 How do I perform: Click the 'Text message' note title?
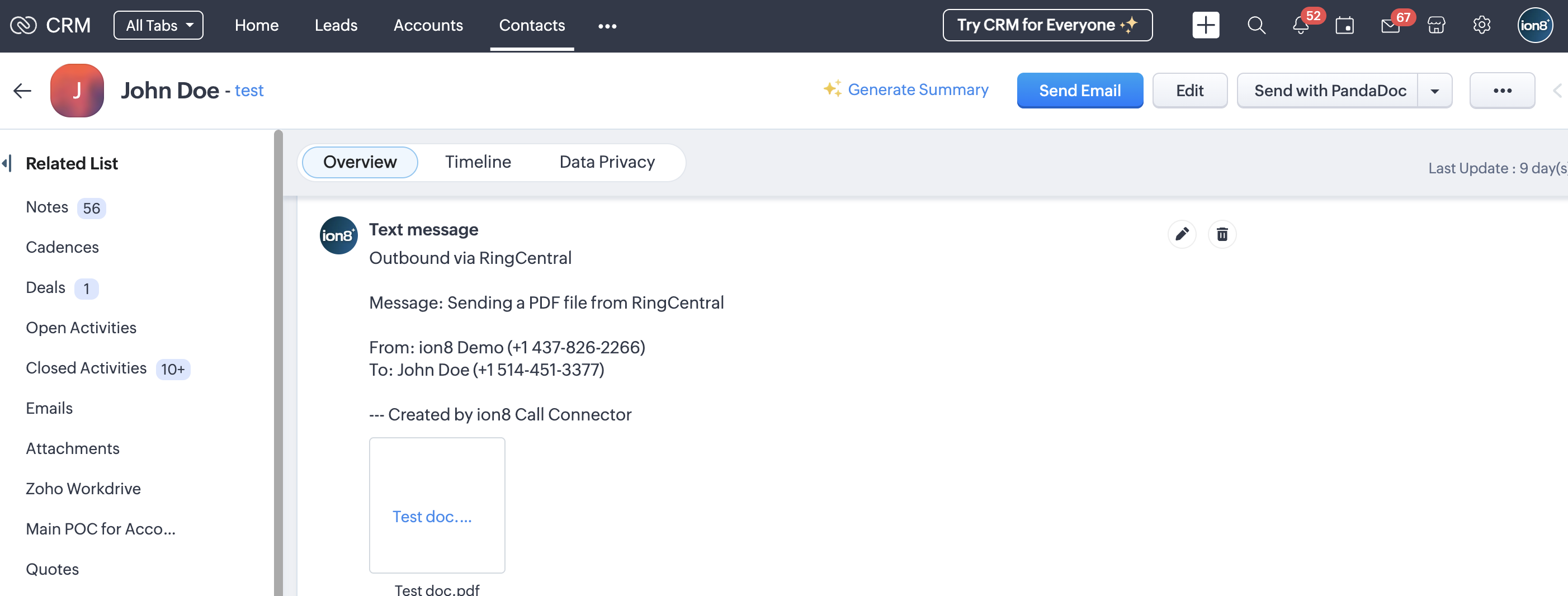424,230
